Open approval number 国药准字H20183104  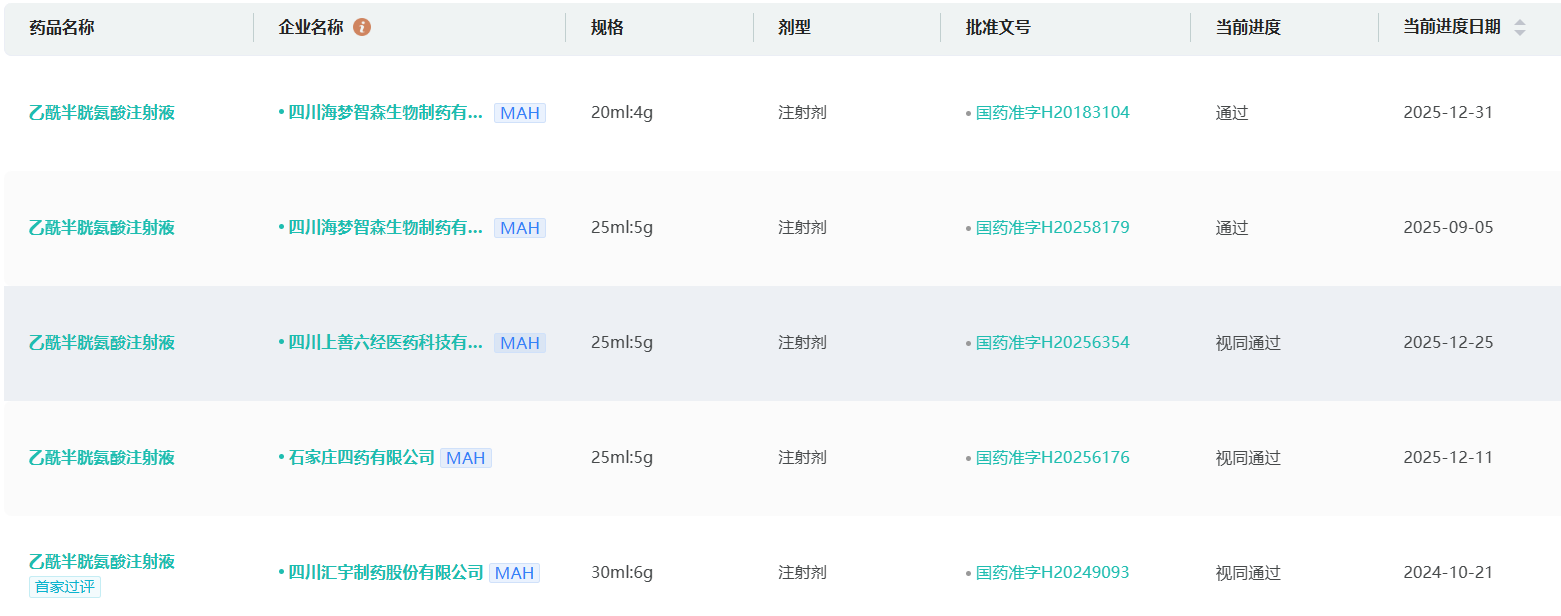(x=1052, y=113)
